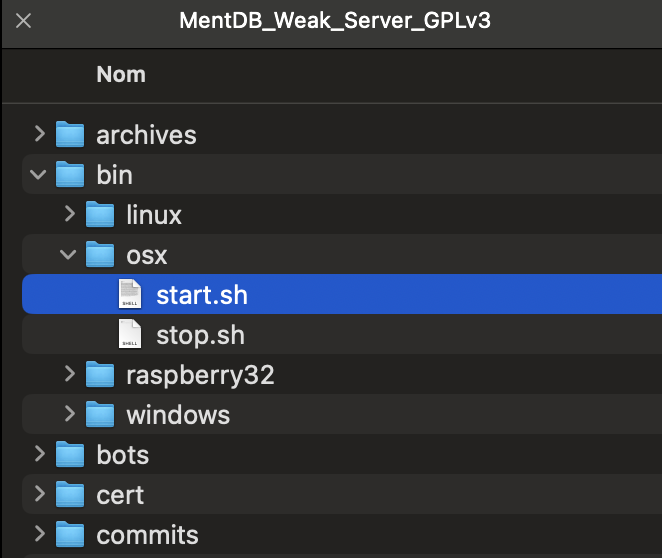
Task: Click the bots folder icon
Action: [x=69, y=454]
